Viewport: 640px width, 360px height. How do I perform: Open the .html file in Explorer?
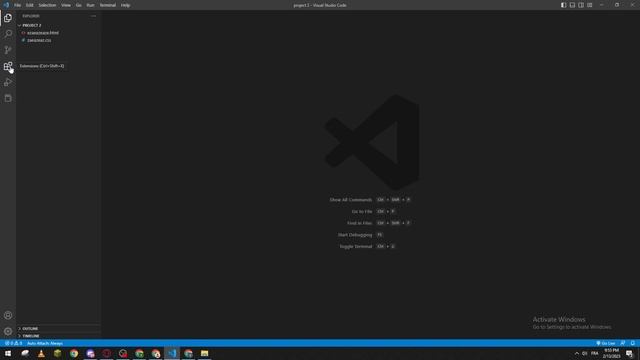point(42,33)
